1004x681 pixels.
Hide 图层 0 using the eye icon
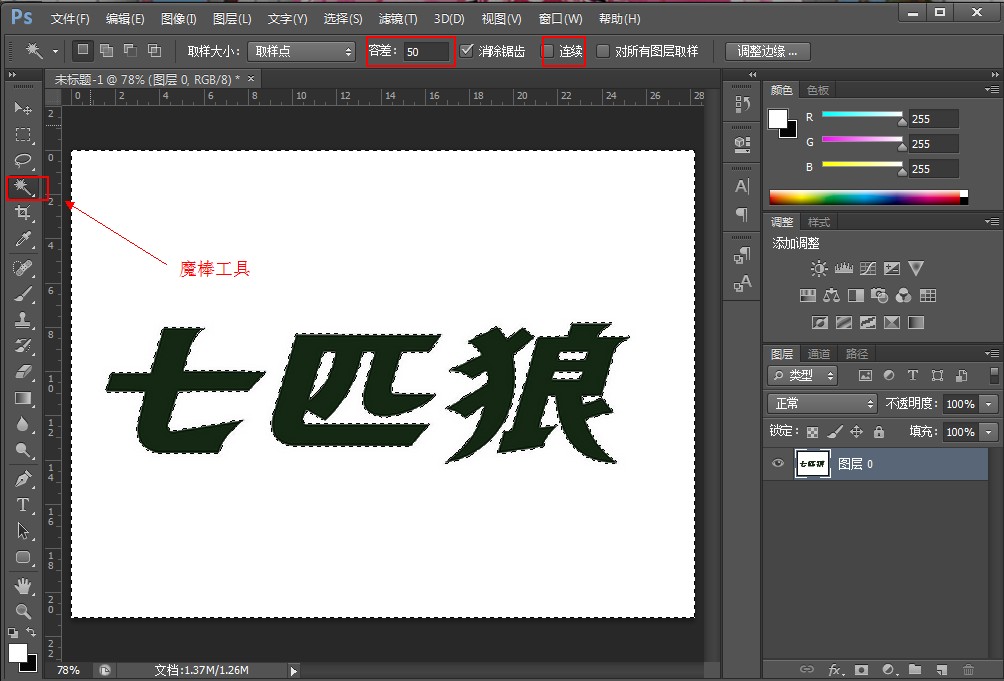[777, 464]
